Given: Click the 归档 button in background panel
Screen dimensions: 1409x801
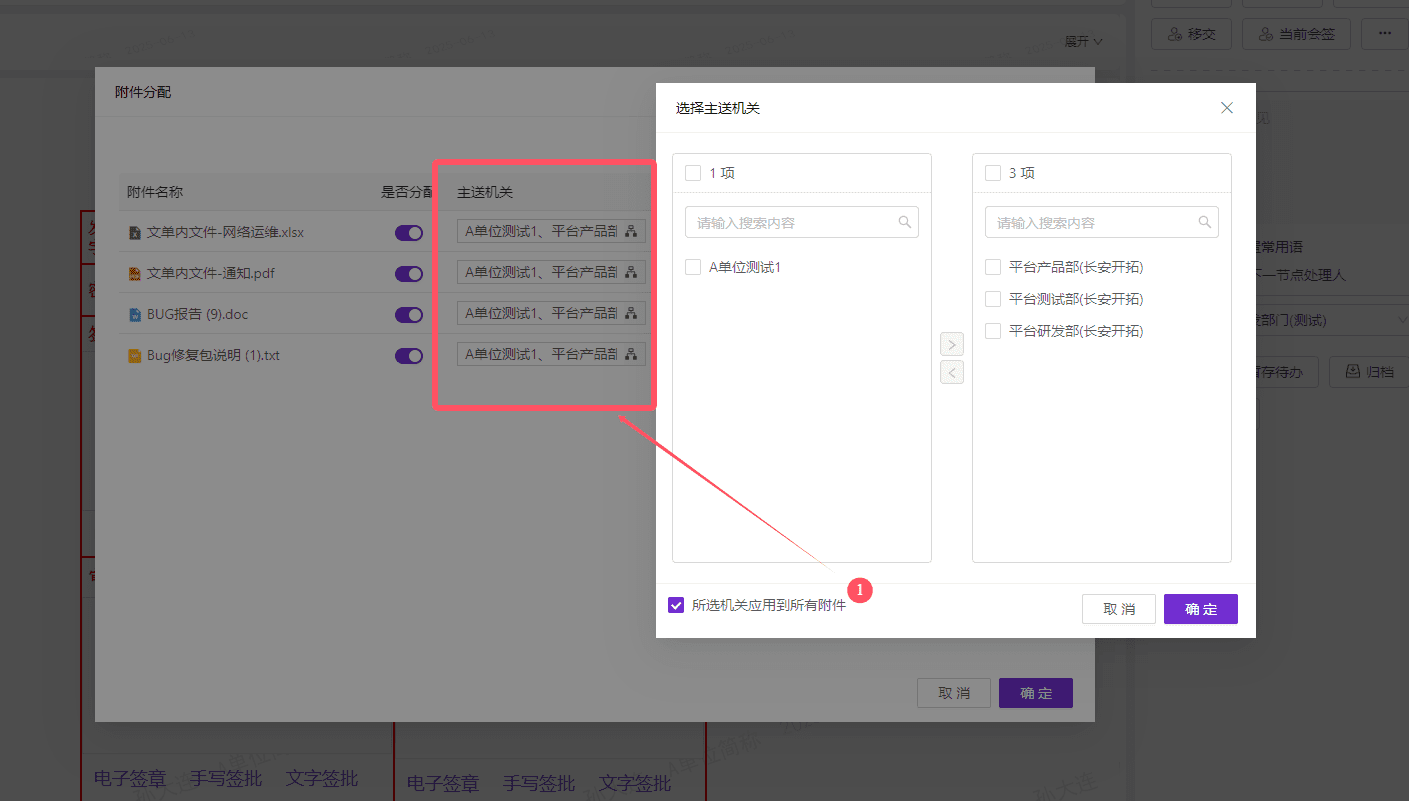Looking at the screenshot, I should (x=1369, y=371).
